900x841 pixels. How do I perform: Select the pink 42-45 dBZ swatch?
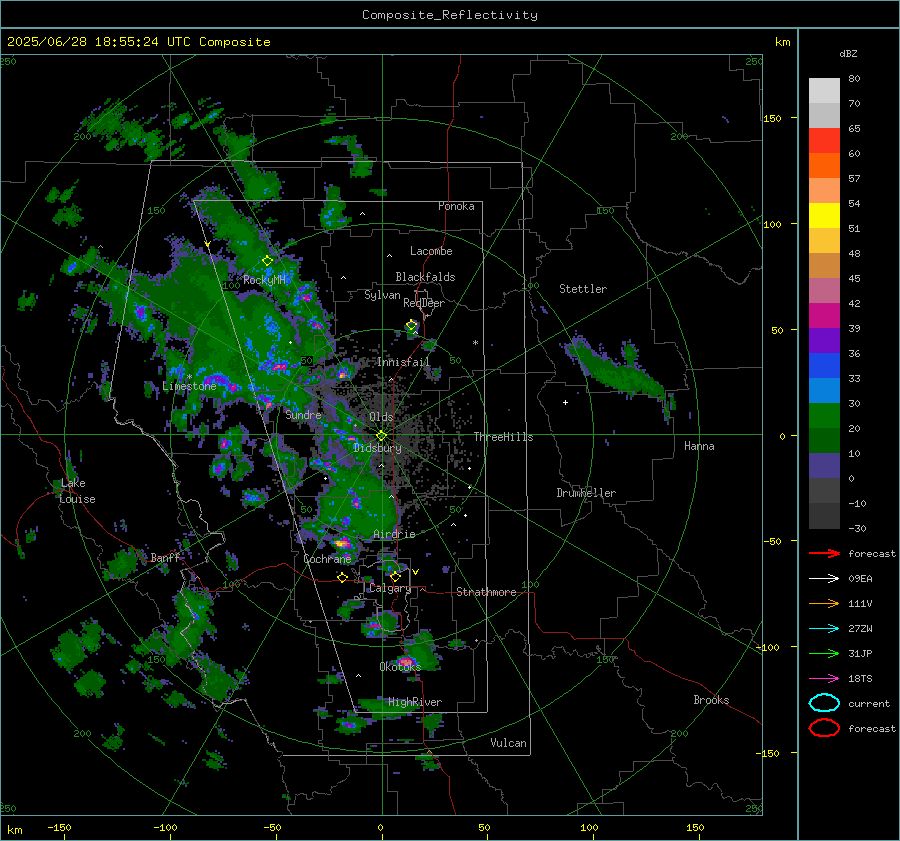tap(824, 291)
